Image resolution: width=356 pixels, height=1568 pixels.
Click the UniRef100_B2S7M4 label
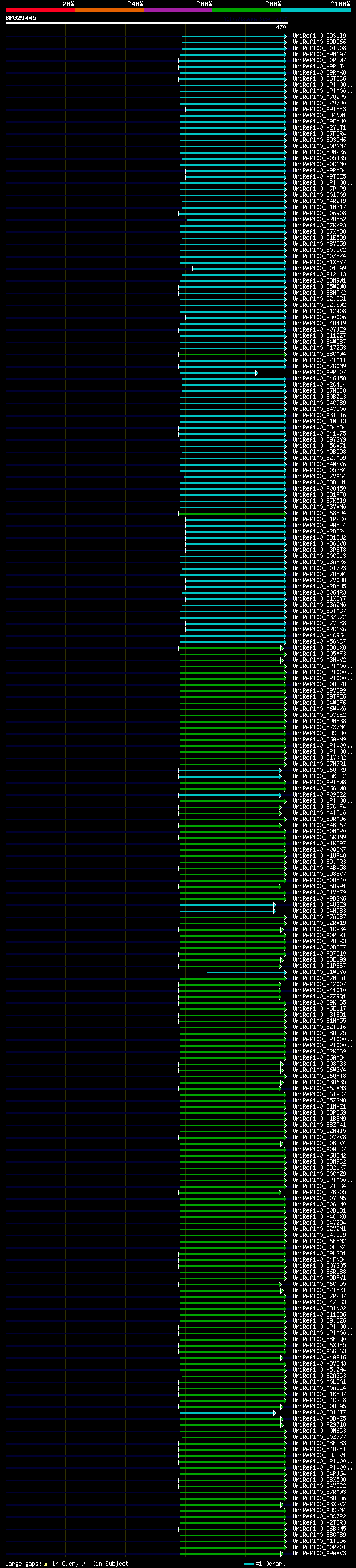tap(319, 728)
